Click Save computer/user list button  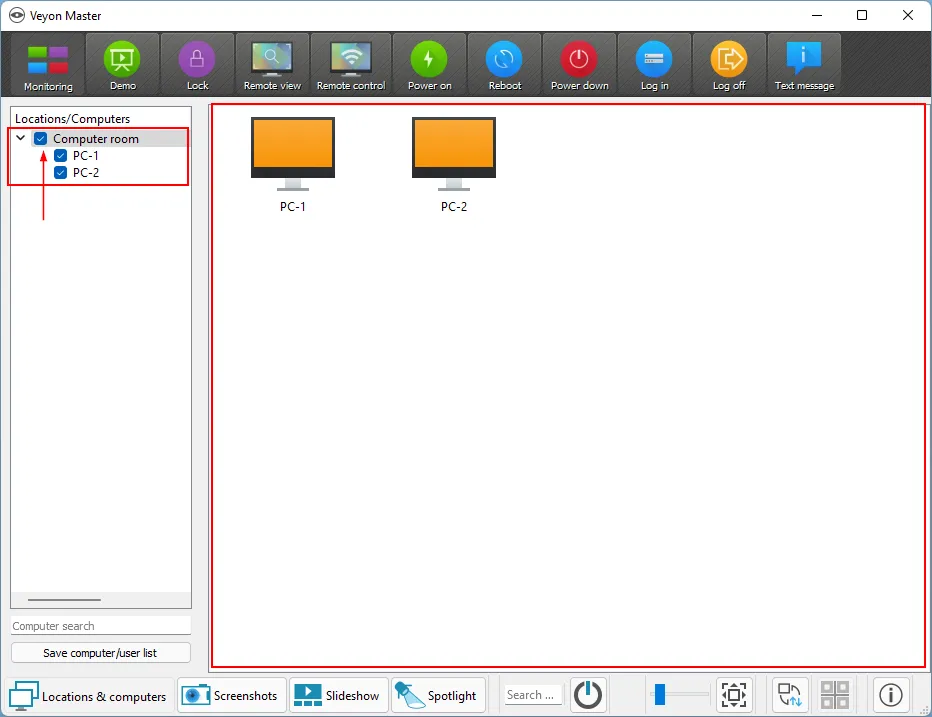click(100, 653)
